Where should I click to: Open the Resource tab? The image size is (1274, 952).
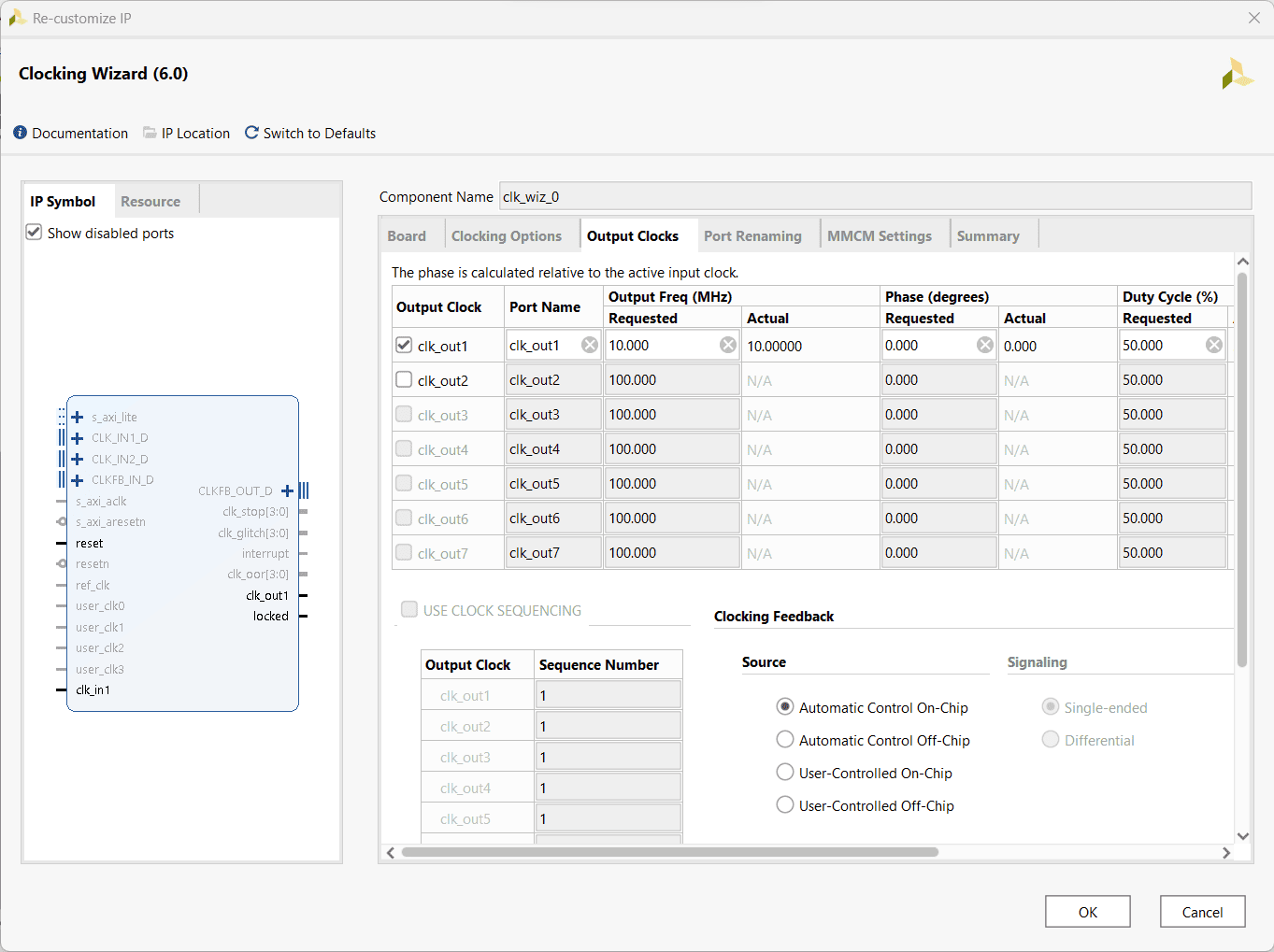click(150, 201)
